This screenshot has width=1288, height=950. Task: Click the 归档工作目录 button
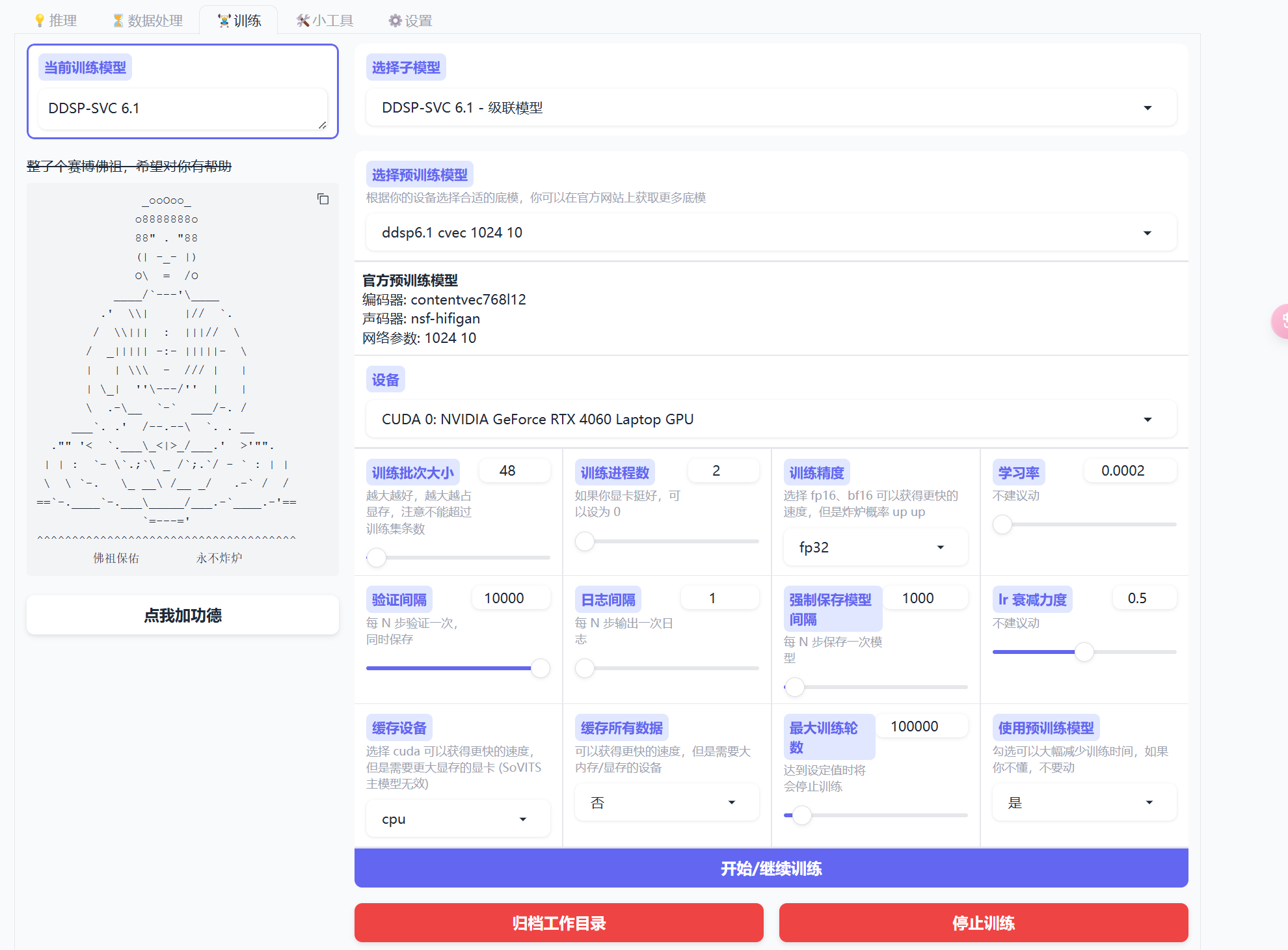[559, 923]
